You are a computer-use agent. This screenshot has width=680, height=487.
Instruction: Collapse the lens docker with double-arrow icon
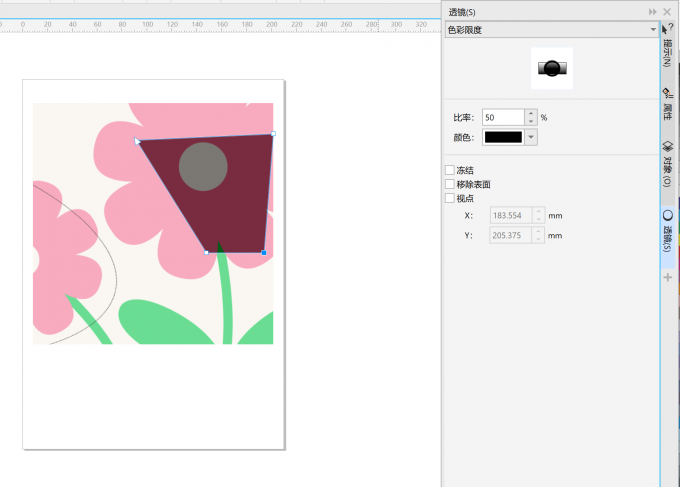tap(653, 12)
